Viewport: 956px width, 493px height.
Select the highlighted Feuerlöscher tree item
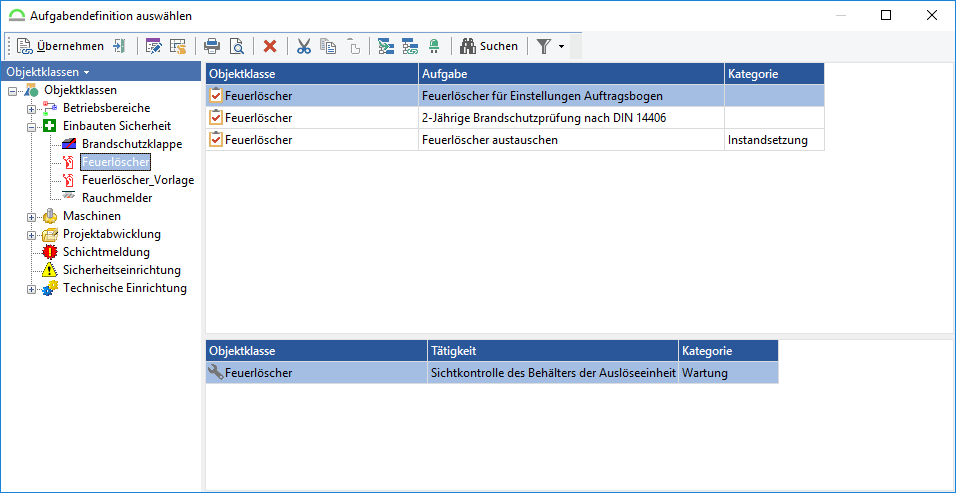point(116,162)
